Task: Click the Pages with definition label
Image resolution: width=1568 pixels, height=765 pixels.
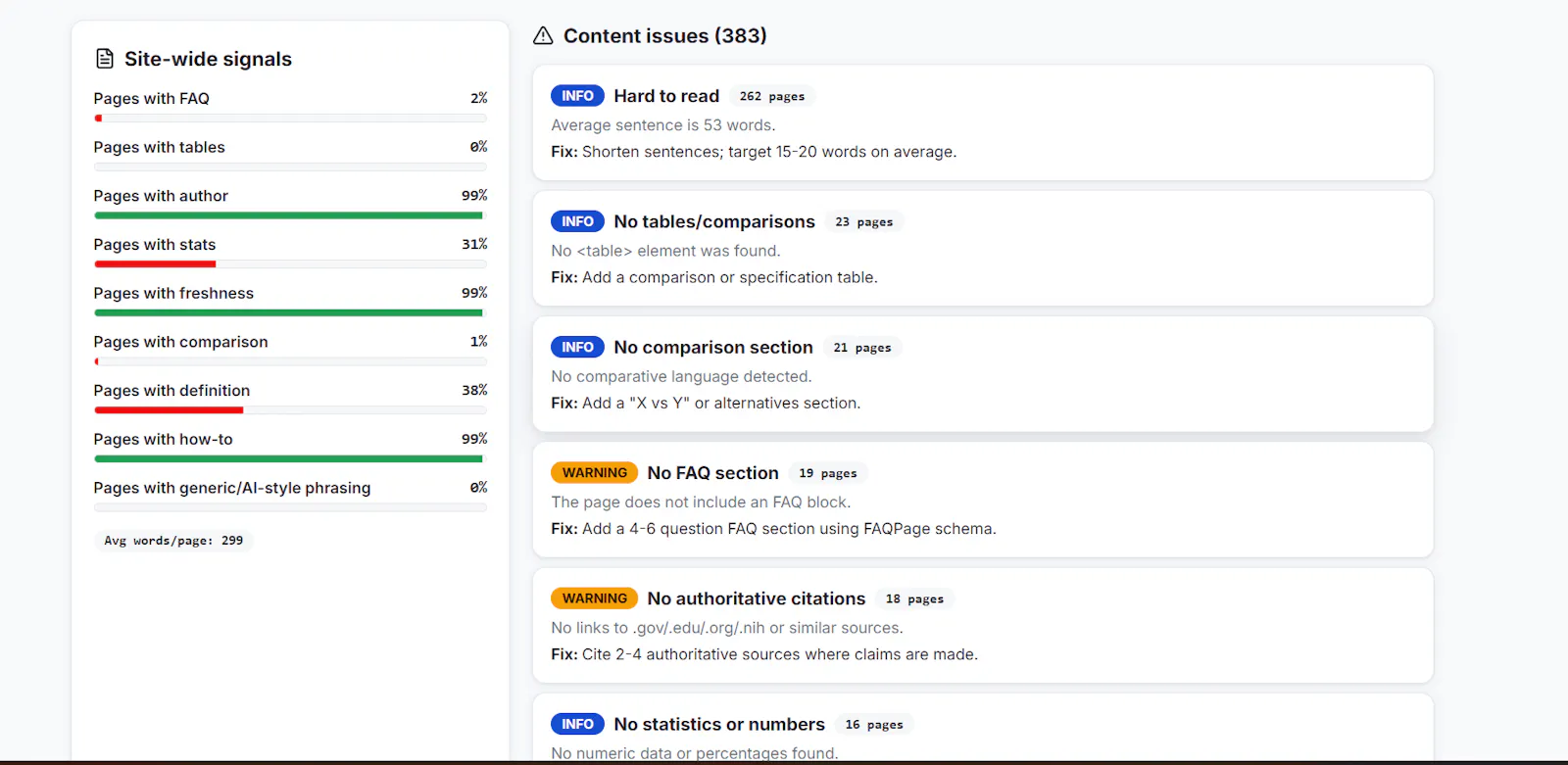Action: pyautogui.click(x=171, y=391)
